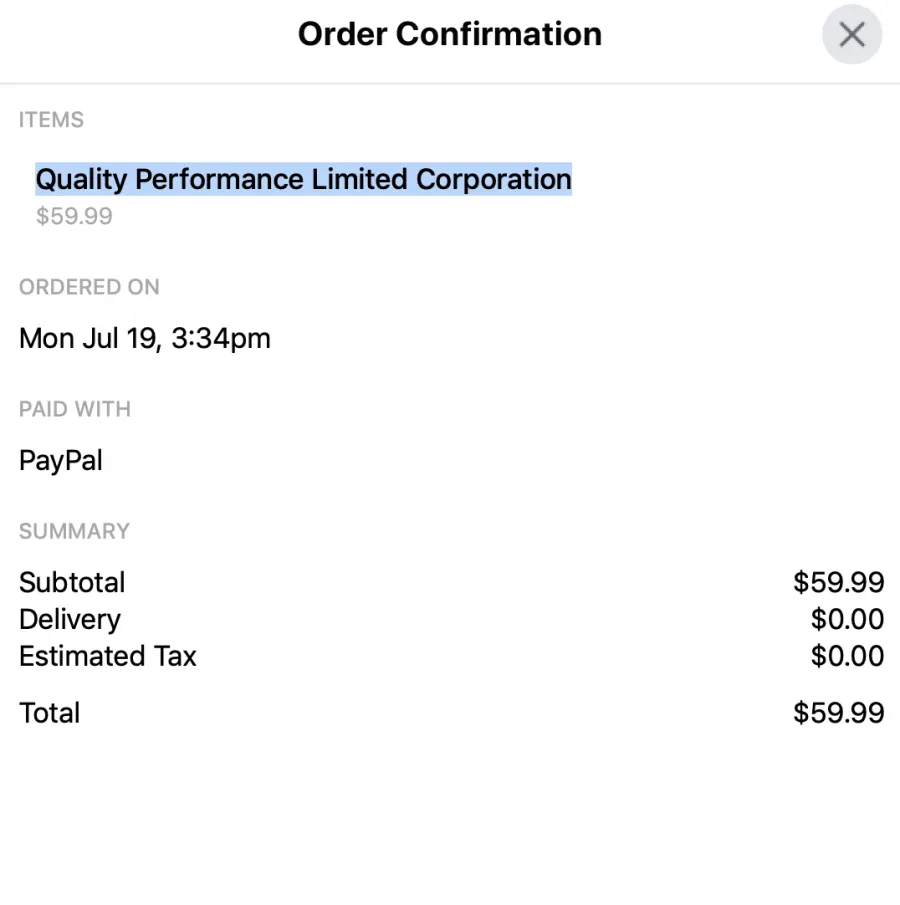Click the Total row label
This screenshot has height=905, width=900.
pyautogui.click(x=50, y=713)
